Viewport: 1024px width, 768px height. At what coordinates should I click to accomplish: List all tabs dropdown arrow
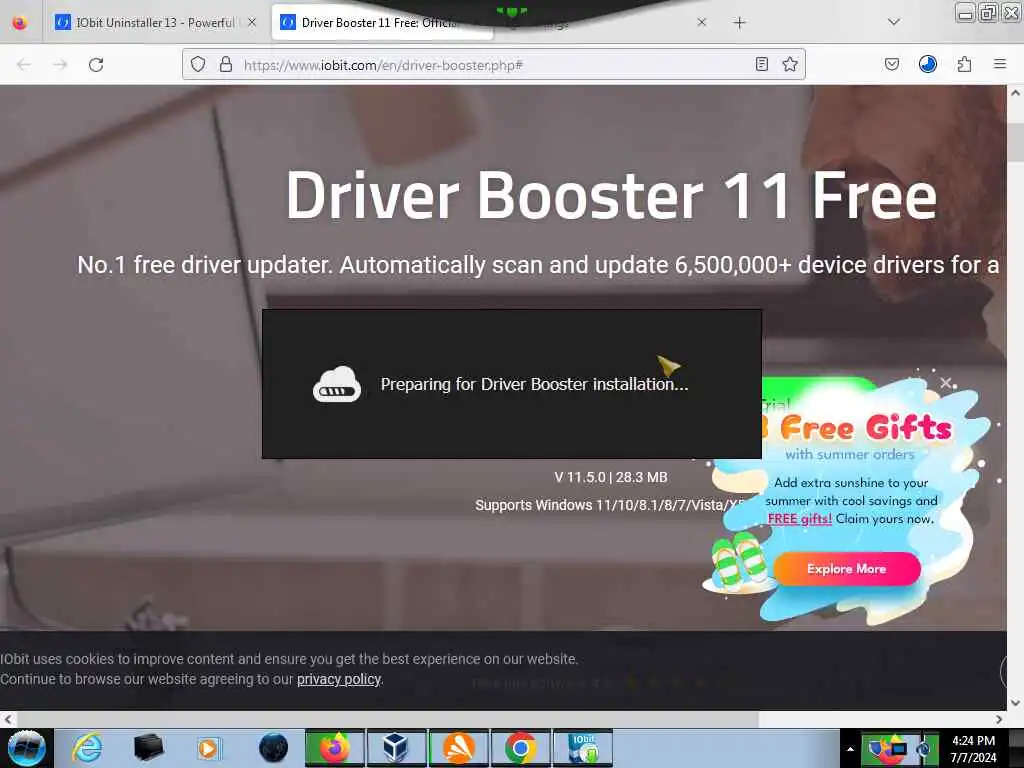pos(894,22)
